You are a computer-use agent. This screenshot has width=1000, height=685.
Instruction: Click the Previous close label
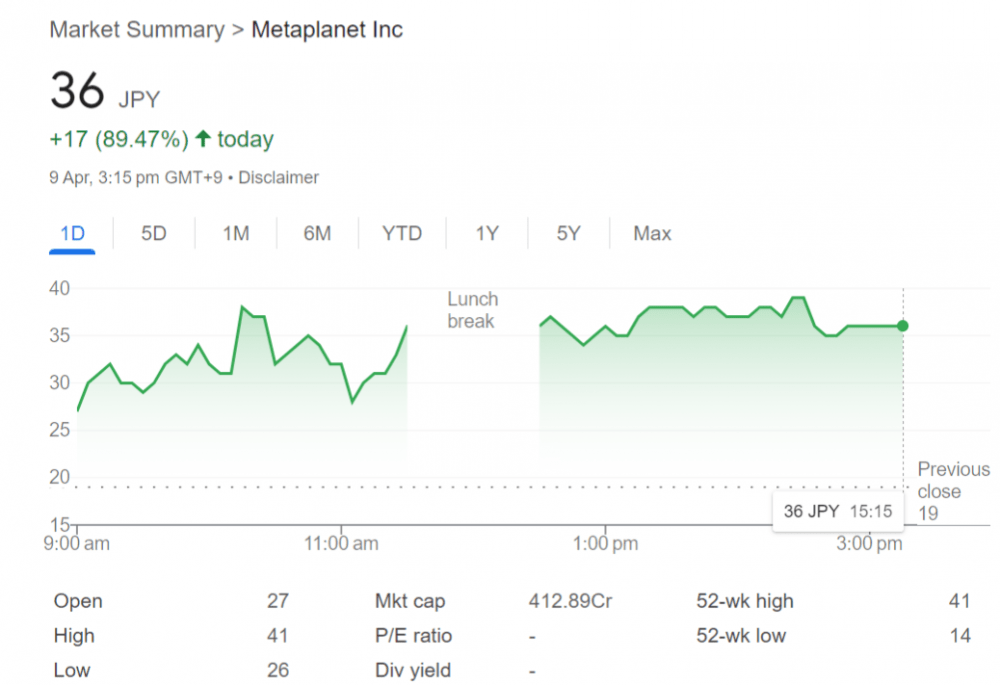(953, 480)
